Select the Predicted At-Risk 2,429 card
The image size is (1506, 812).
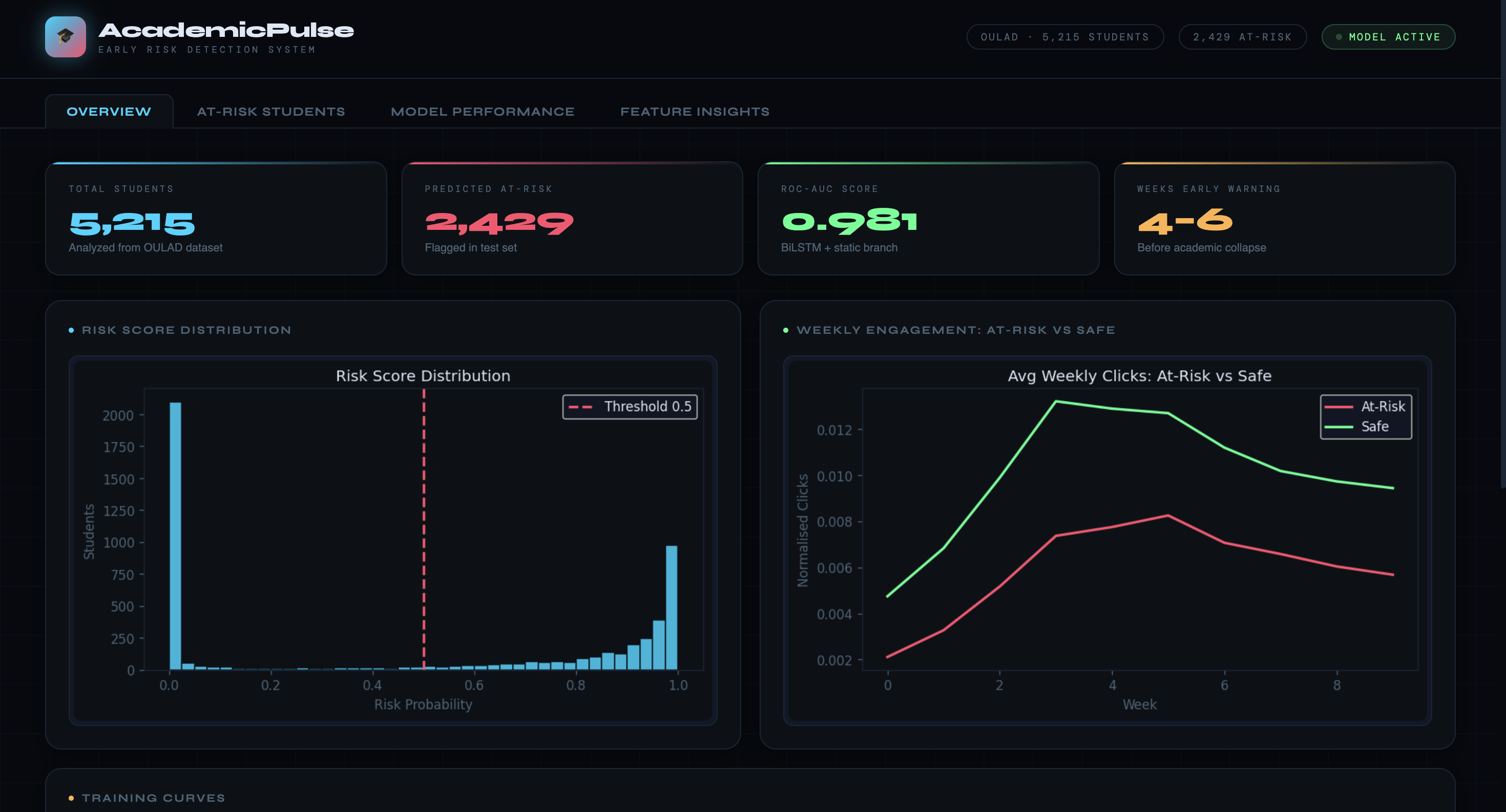click(572, 219)
